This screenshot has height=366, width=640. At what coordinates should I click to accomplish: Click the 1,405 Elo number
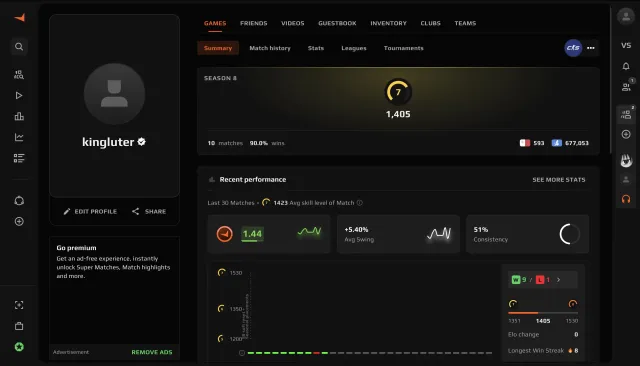[x=398, y=114]
